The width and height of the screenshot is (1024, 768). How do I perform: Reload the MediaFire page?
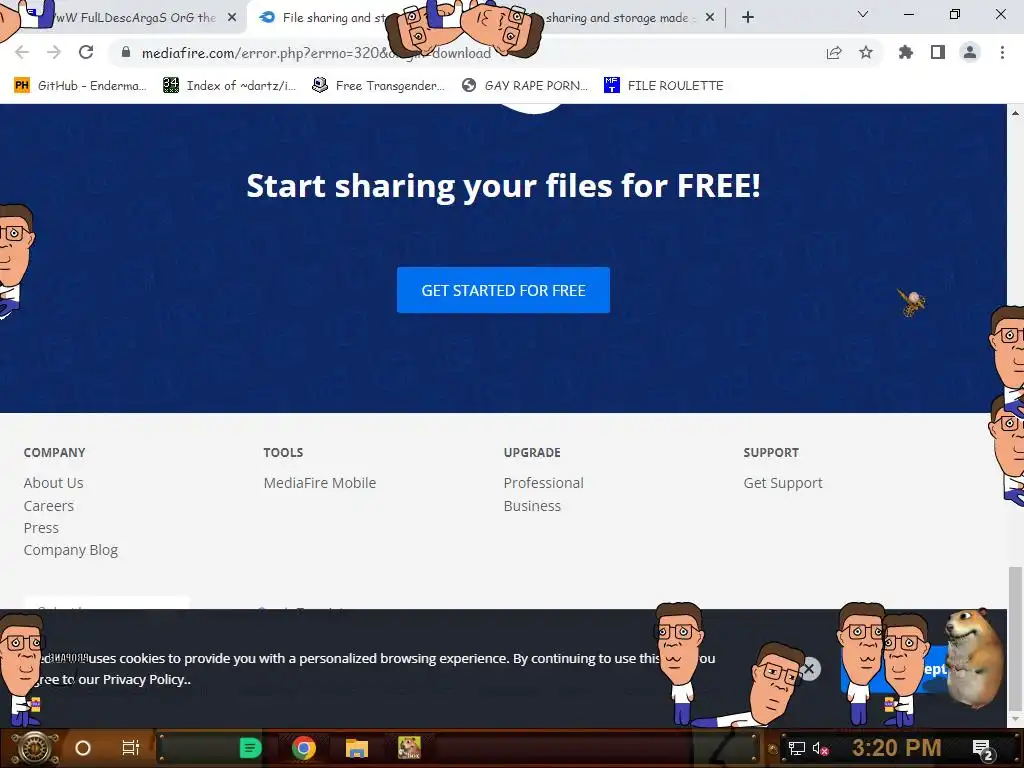point(86,52)
